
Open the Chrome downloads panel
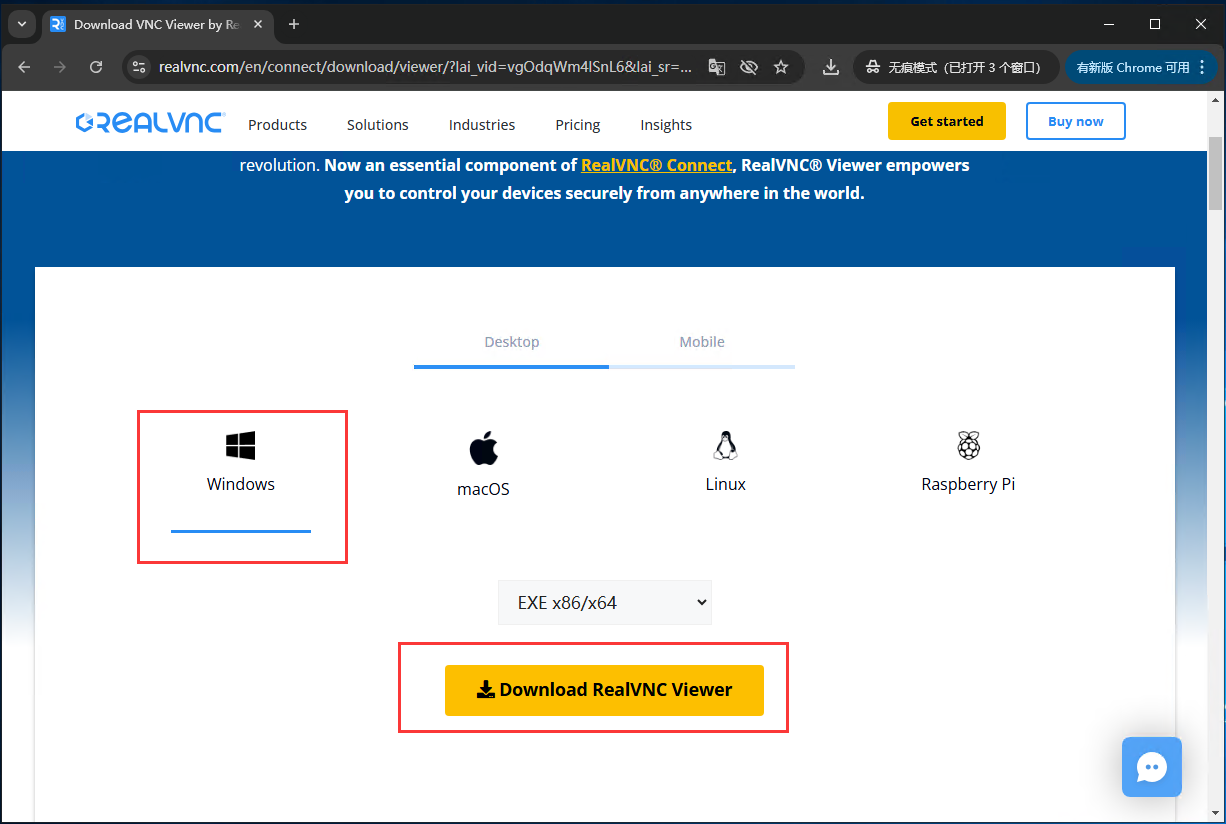[830, 67]
